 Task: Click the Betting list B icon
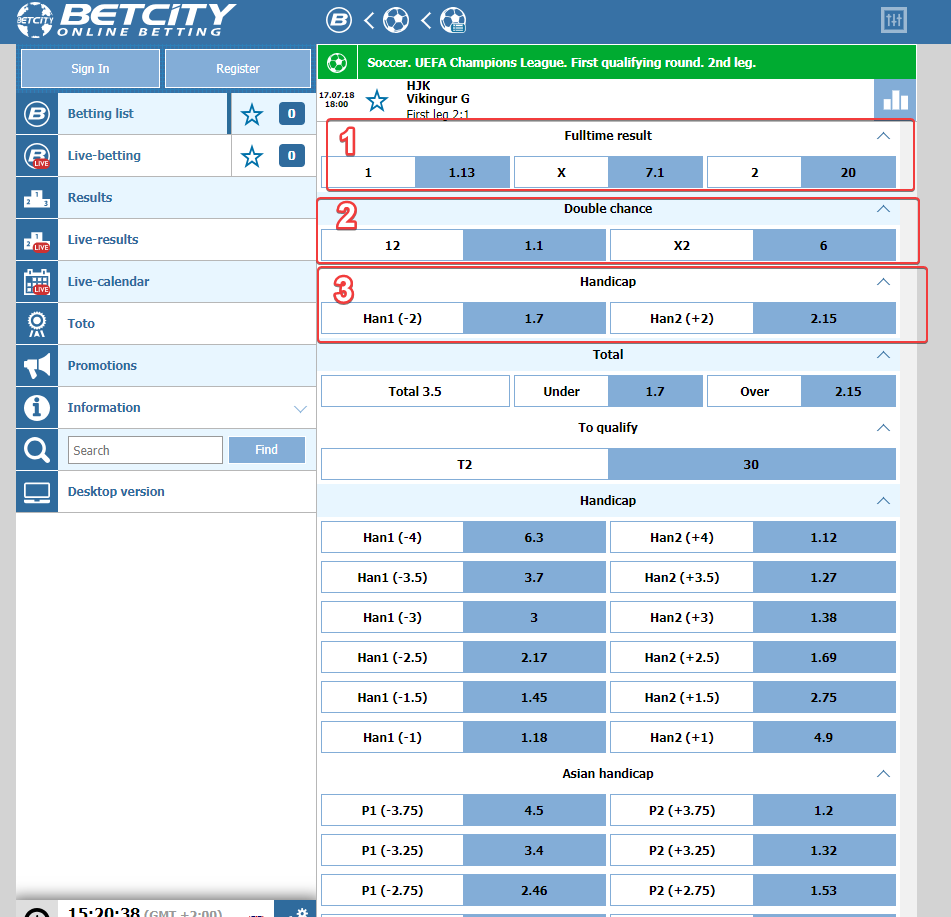(x=37, y=113)
